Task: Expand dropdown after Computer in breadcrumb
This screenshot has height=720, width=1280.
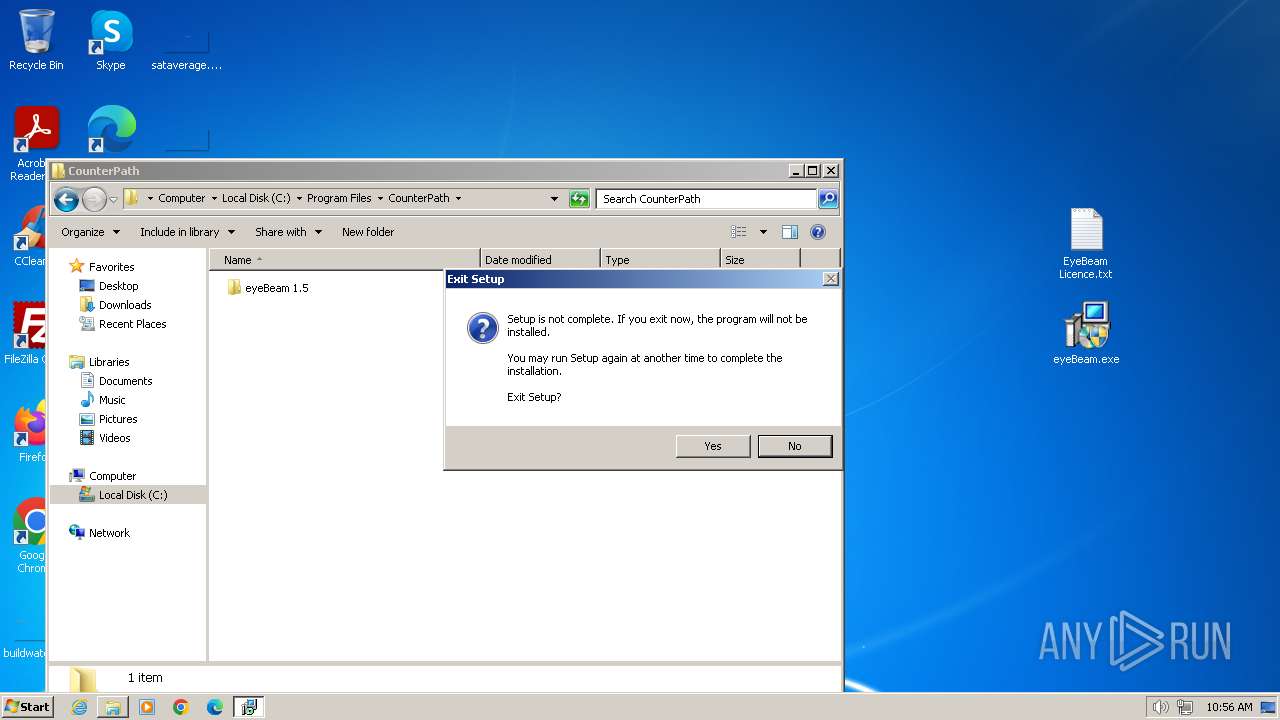Action: (x=214, y=199)
